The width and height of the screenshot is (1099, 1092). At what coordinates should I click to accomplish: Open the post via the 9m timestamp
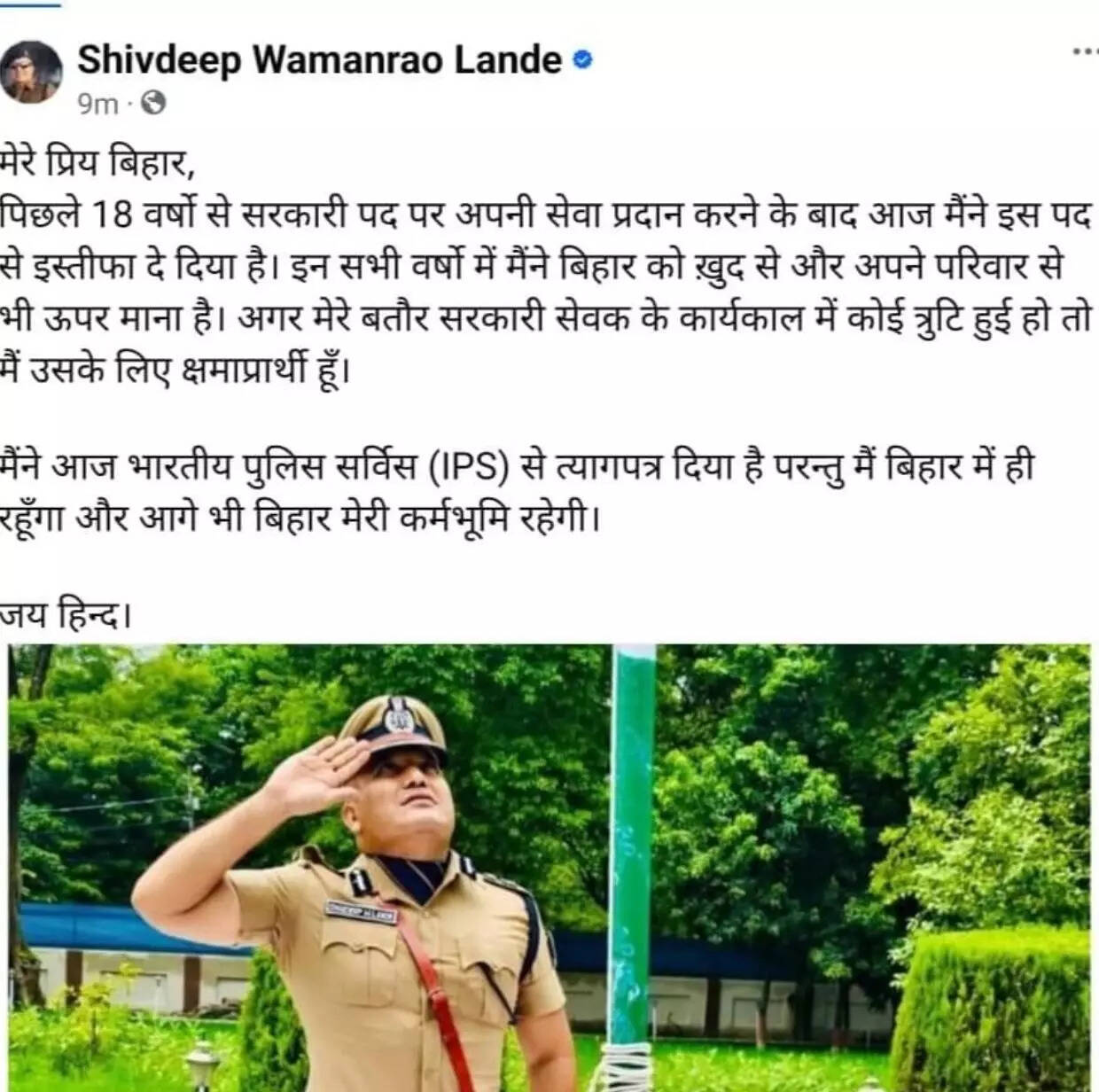97,105
